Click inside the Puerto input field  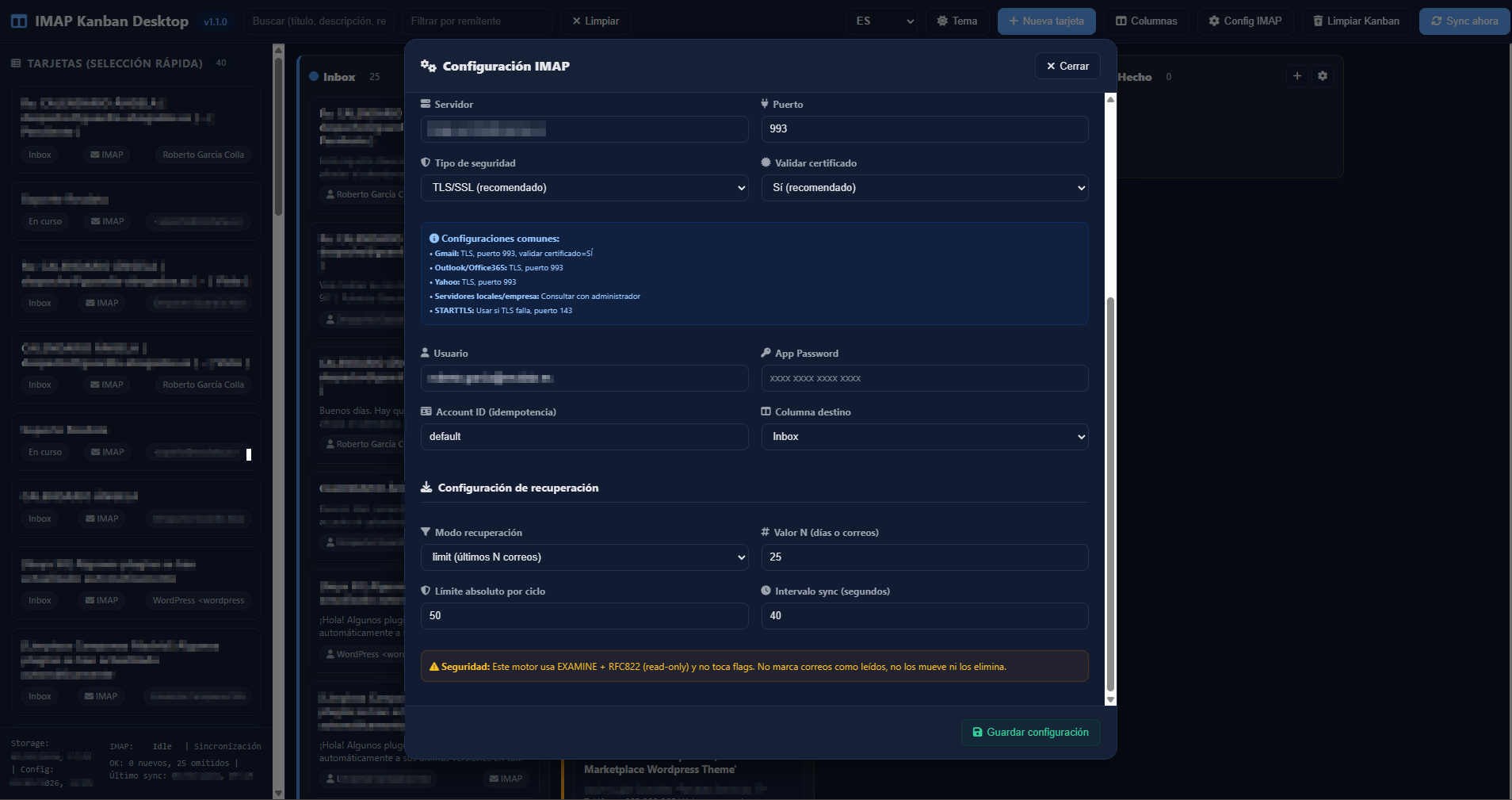coord(924,129)
